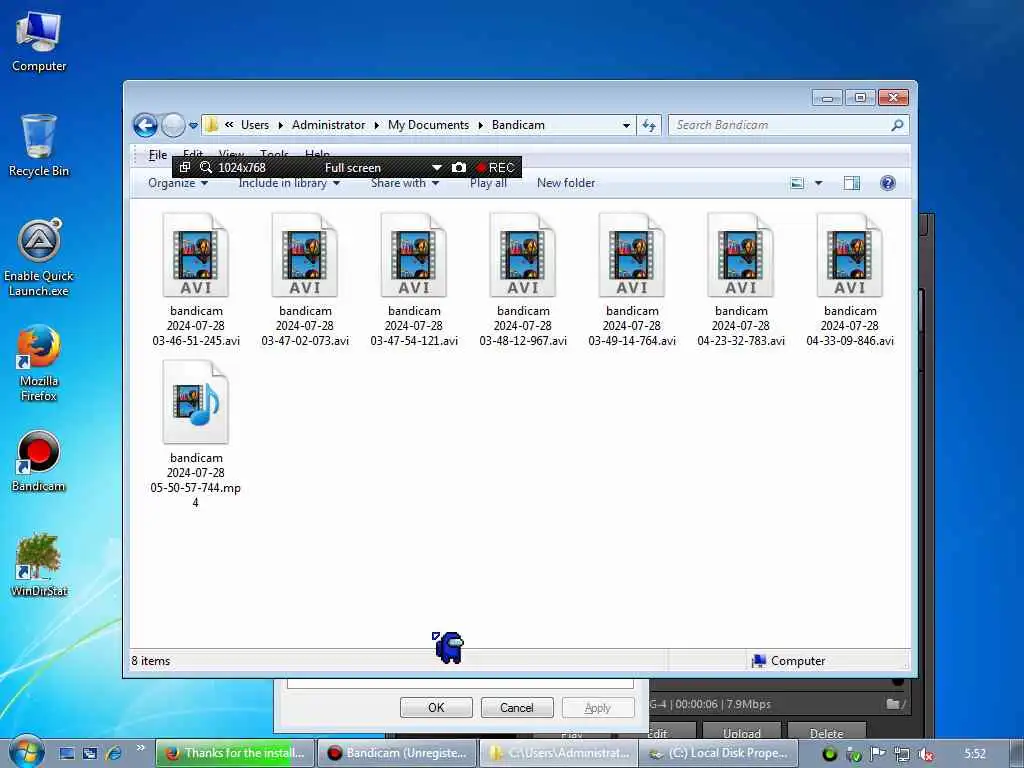
Task: Click the Bandicam overlay magnifier icon
Action: pos(206,167)
